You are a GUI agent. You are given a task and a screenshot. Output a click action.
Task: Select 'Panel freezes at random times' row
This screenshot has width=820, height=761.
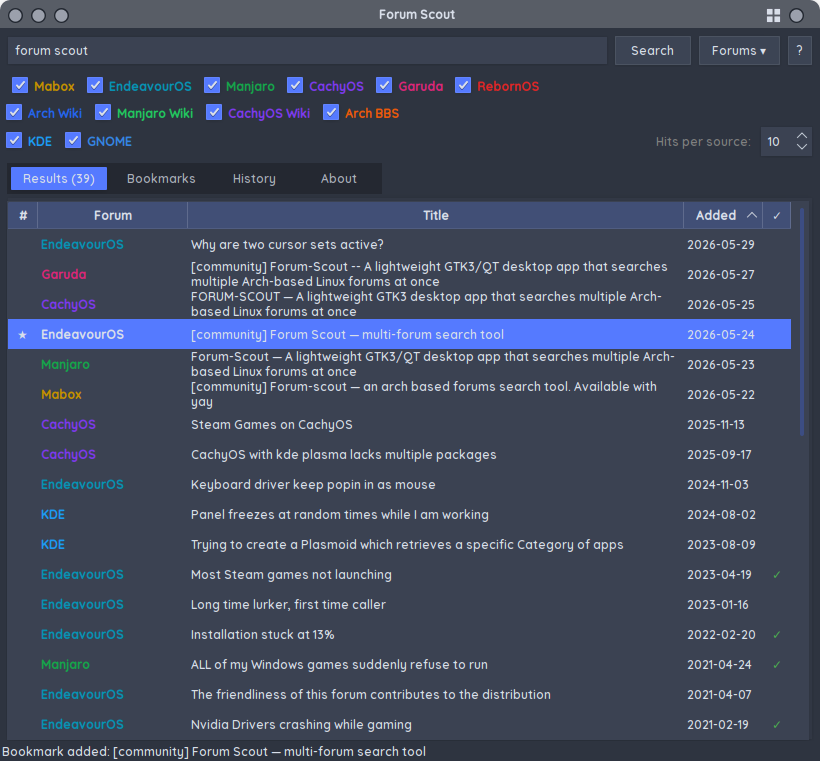click(399, 515)
